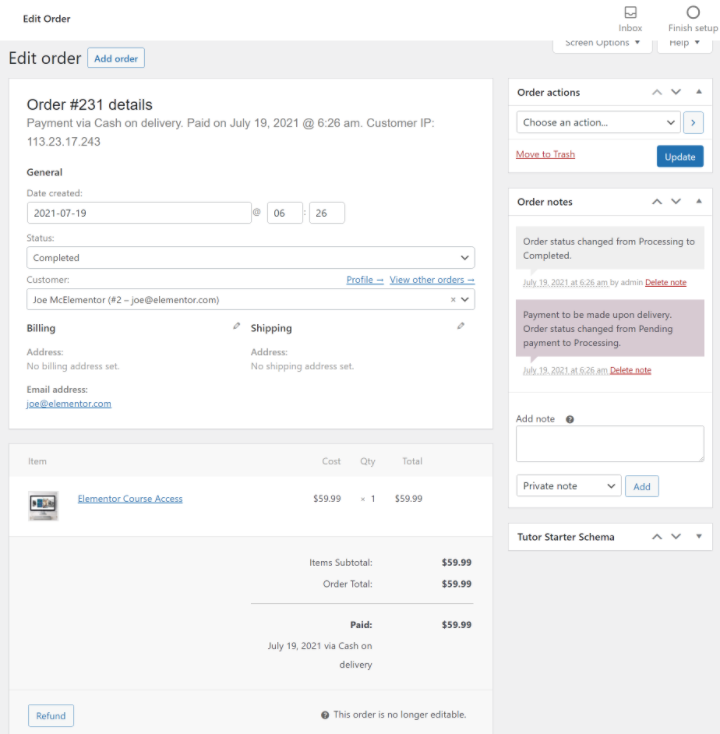Collapse the Order actions panel
Image resolution: width=720 pixels, height=734 pixels.
699,92
